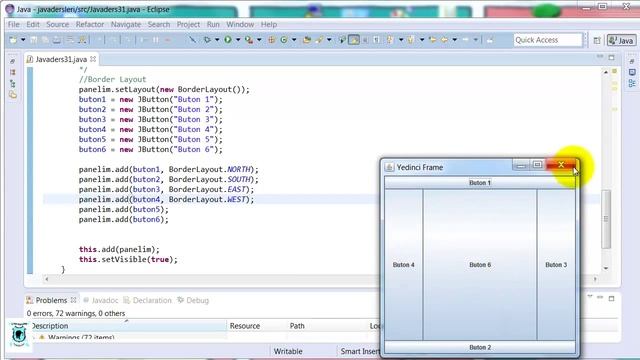This screenshot has width=640, height=360.
Task: Click the top icon in left sidebar
Action: (x=13, y=61)
